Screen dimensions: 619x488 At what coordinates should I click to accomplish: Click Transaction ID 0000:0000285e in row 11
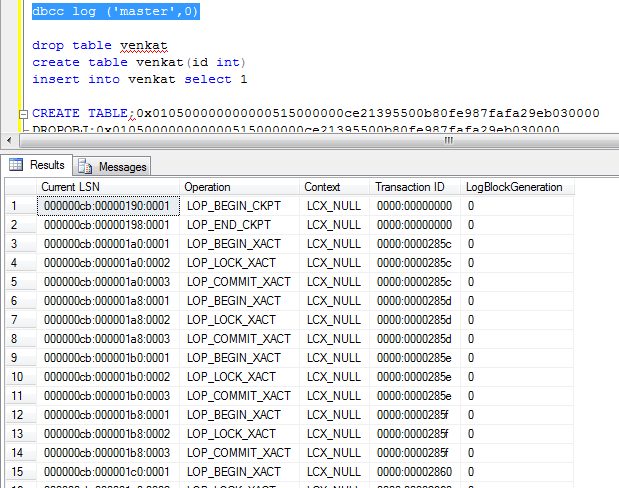(415, 396)
